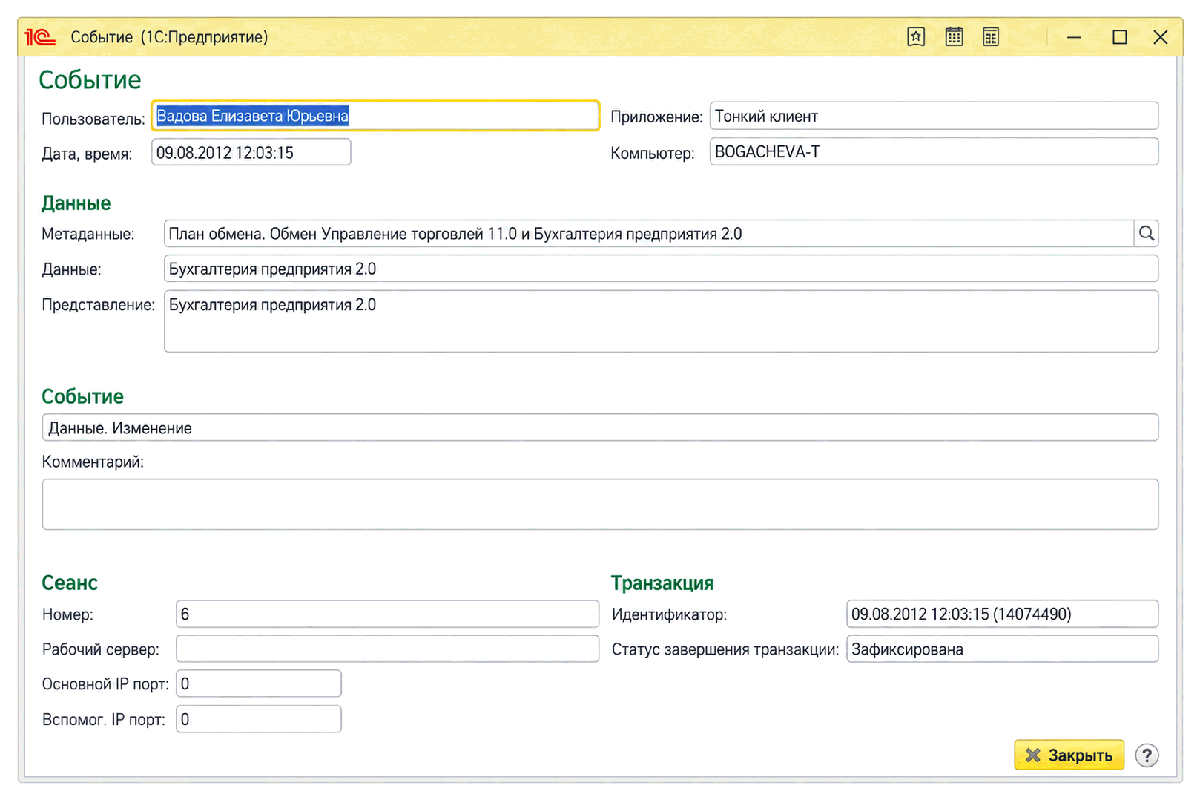Click the green 'Данные' section heading

pos(76,204)
